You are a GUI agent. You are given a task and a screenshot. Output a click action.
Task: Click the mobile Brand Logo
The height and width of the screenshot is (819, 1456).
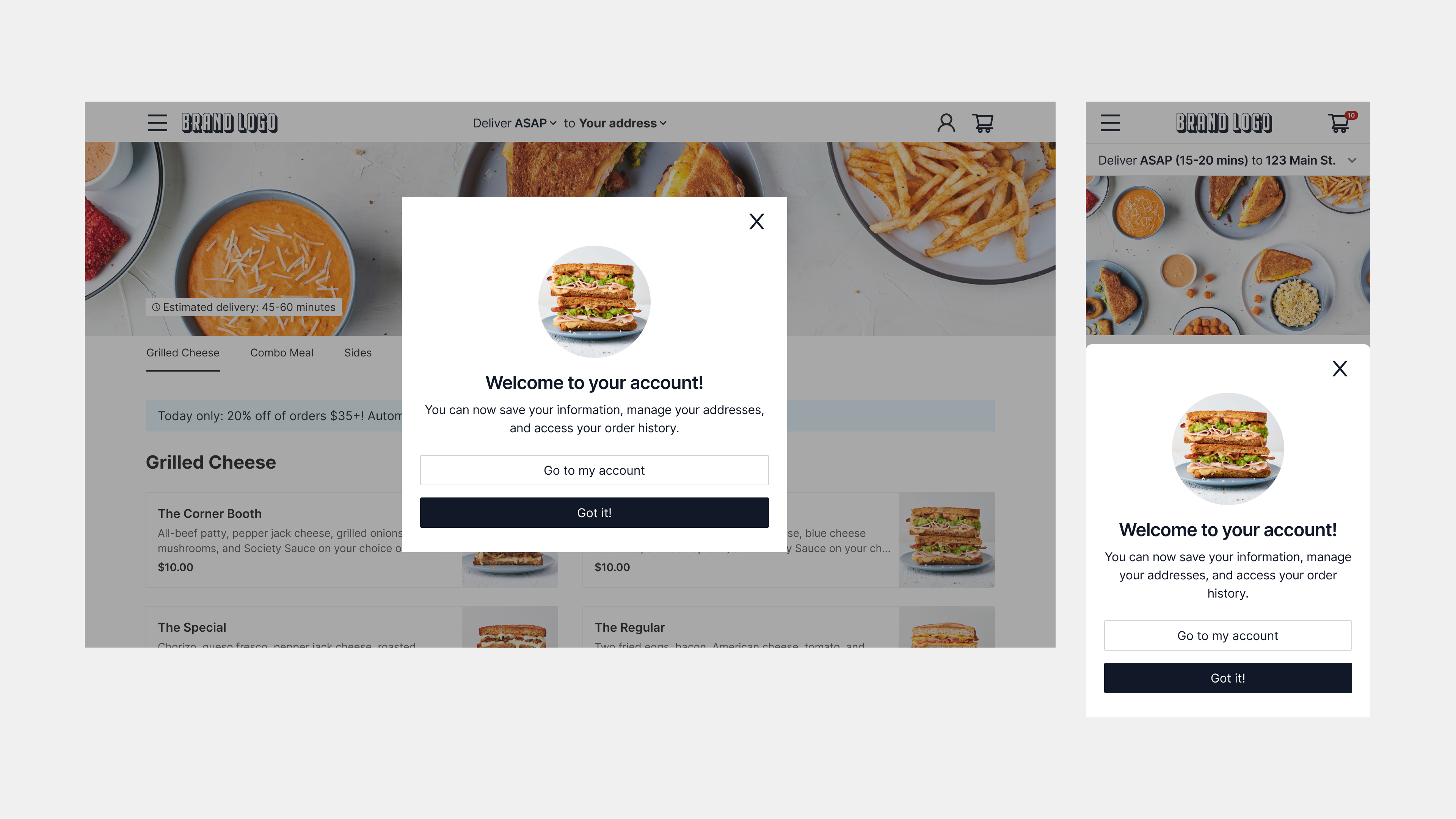pyautogui.click(x=1224, y=122)
